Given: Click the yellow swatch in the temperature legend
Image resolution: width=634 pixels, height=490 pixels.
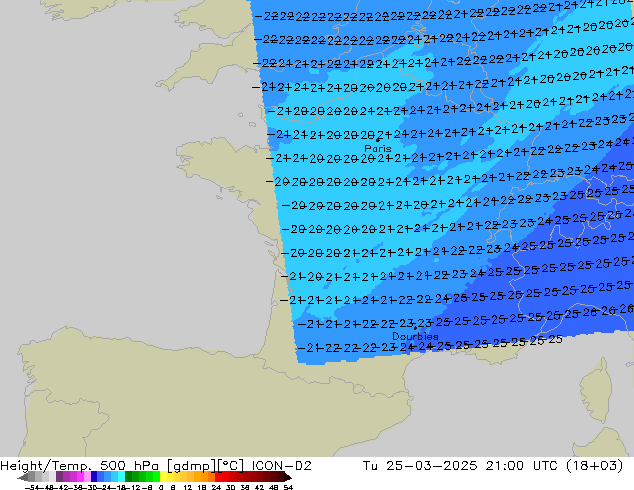Looking at the screenshot, I should coord(163,477).
